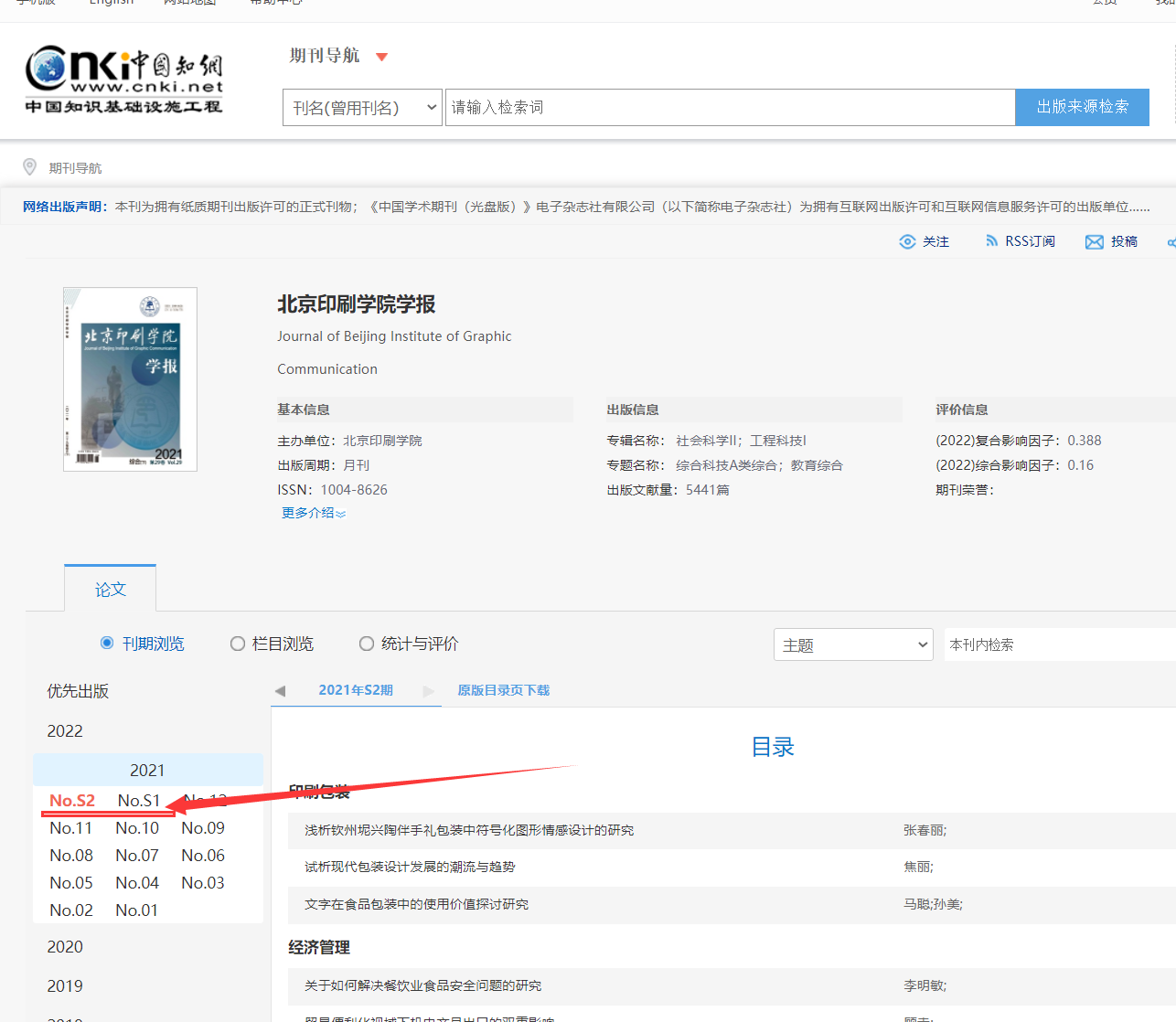Select the 栏目浏览 radio button
The width and height of the screenshot is (1176, 1022).
coord(238,644)
